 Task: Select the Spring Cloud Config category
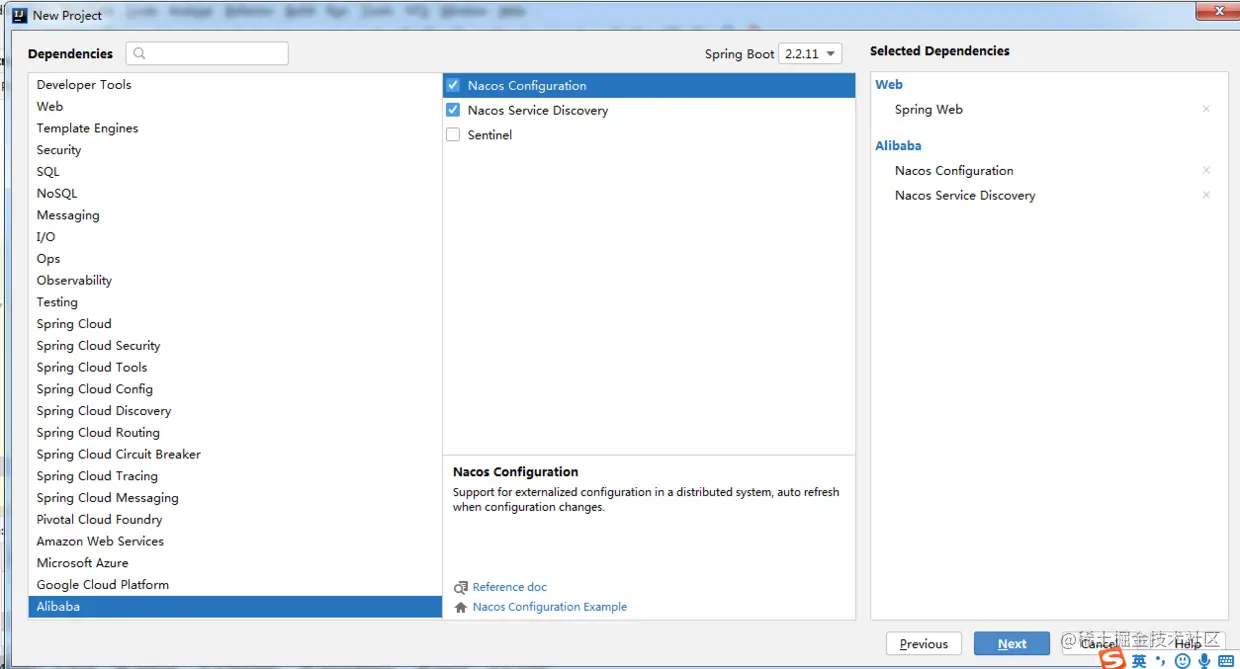coord(235,389)
